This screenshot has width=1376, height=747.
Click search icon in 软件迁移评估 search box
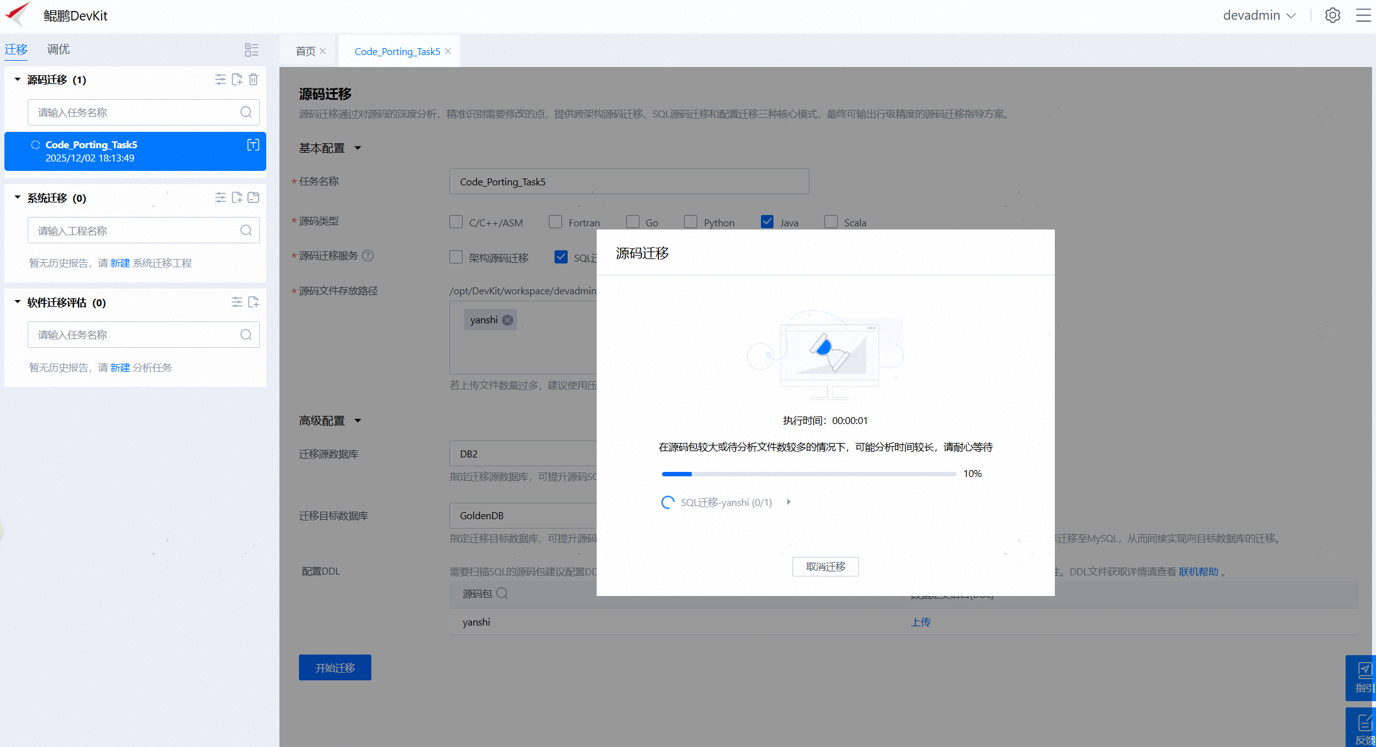(246, 335)
